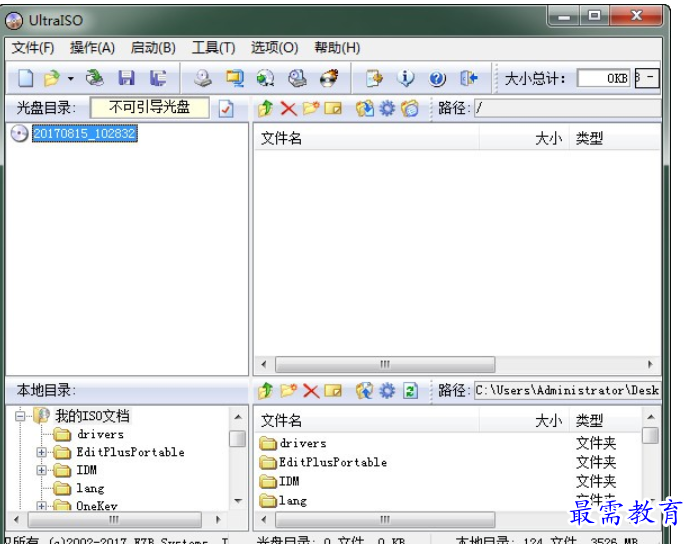Expand the EditPlusPortable tree node
The height and width of the screenshot is (544, 691).
(41, 452)
